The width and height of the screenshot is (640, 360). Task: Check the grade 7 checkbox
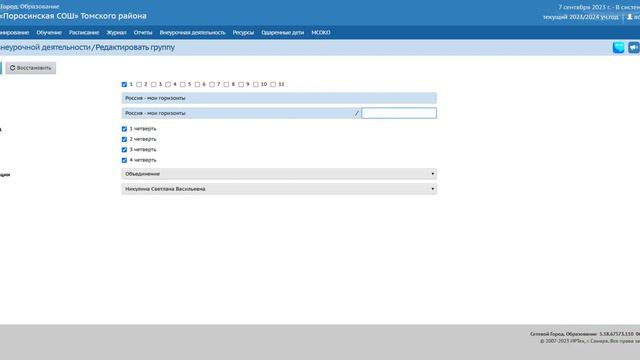tap(212, 84)
